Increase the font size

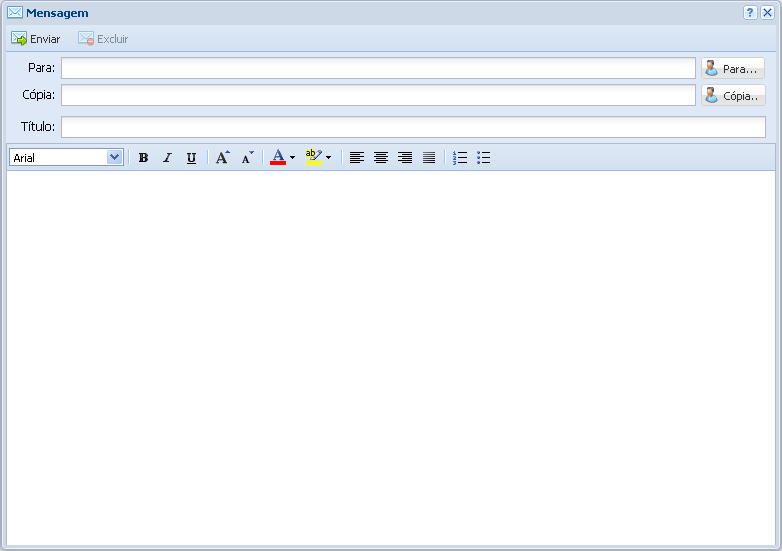tap(222, 158)
